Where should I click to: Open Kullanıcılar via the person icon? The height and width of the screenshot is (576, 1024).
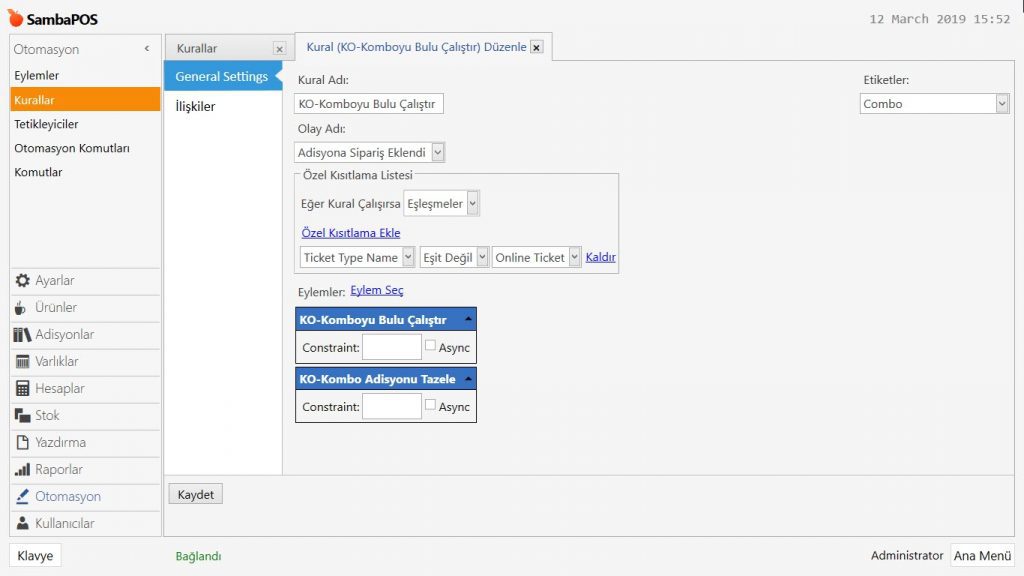(23, 524)
